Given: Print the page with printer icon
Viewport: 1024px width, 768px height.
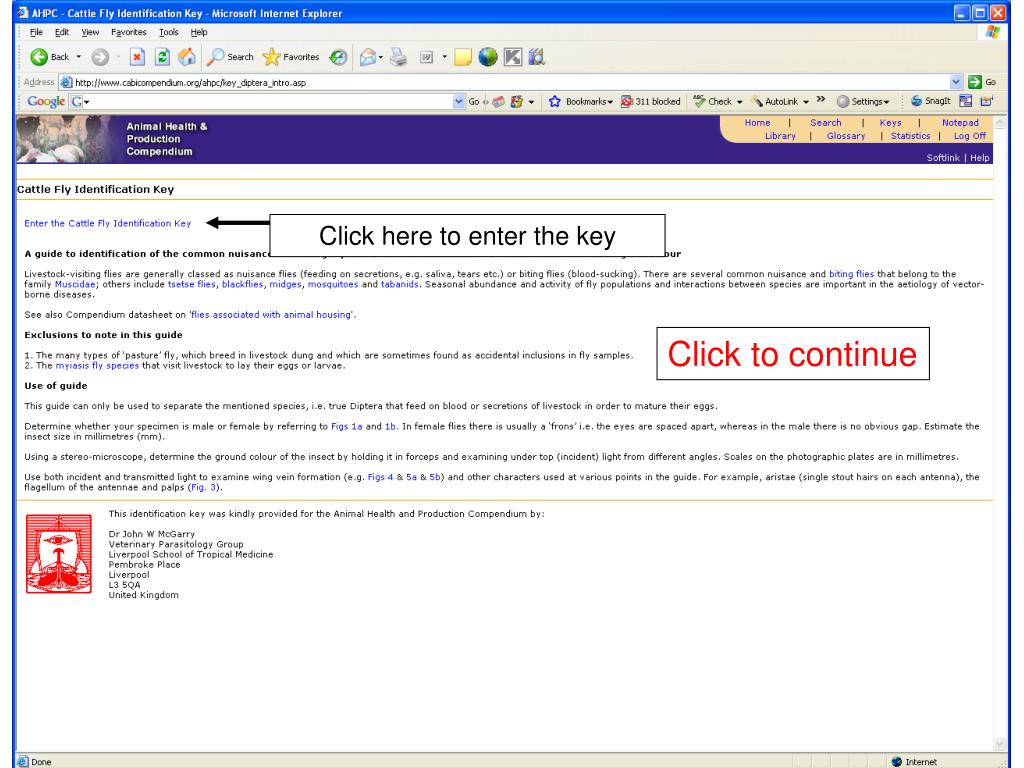Looking at the screenshot, I should pos(398,57).
